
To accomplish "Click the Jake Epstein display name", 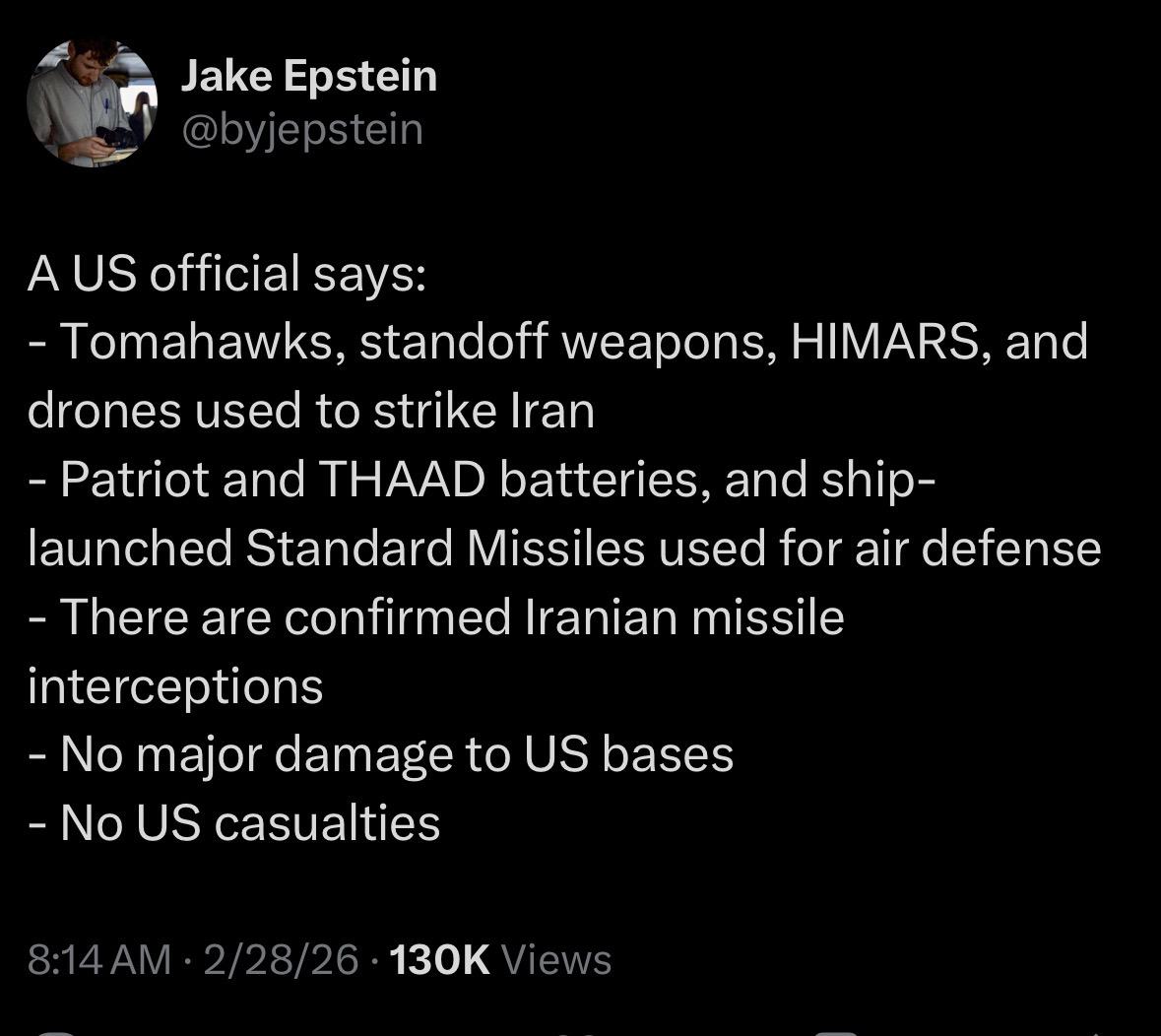I will point(308,76).
